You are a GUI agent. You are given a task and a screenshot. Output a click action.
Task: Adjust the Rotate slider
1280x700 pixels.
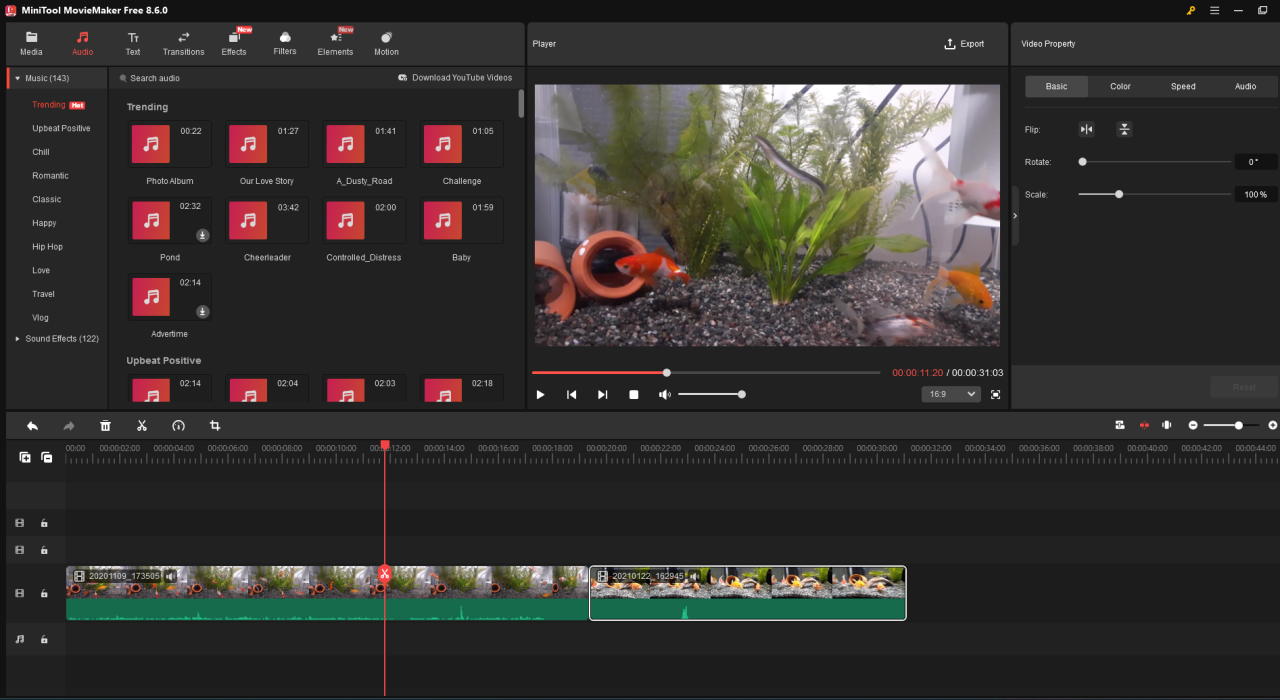point(1155,161)
